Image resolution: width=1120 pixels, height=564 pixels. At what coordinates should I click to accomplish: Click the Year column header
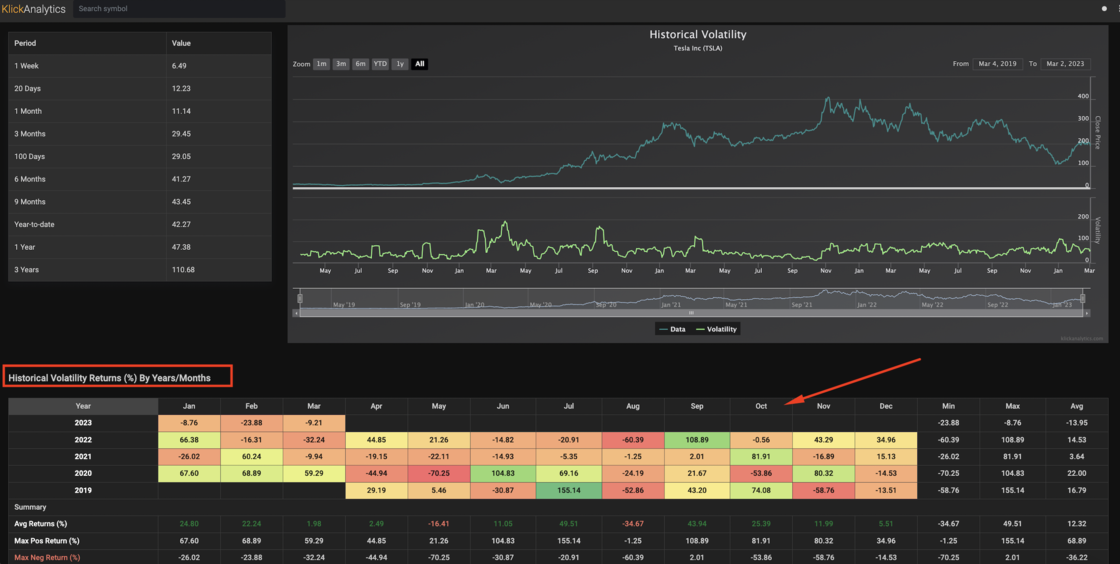tap(83, 406)
